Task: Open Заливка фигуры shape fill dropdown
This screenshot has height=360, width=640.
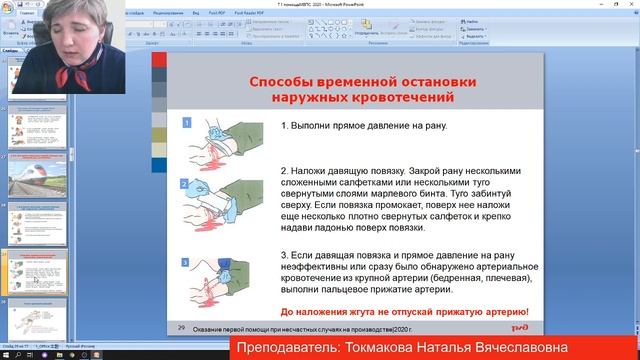Action: 428,21
